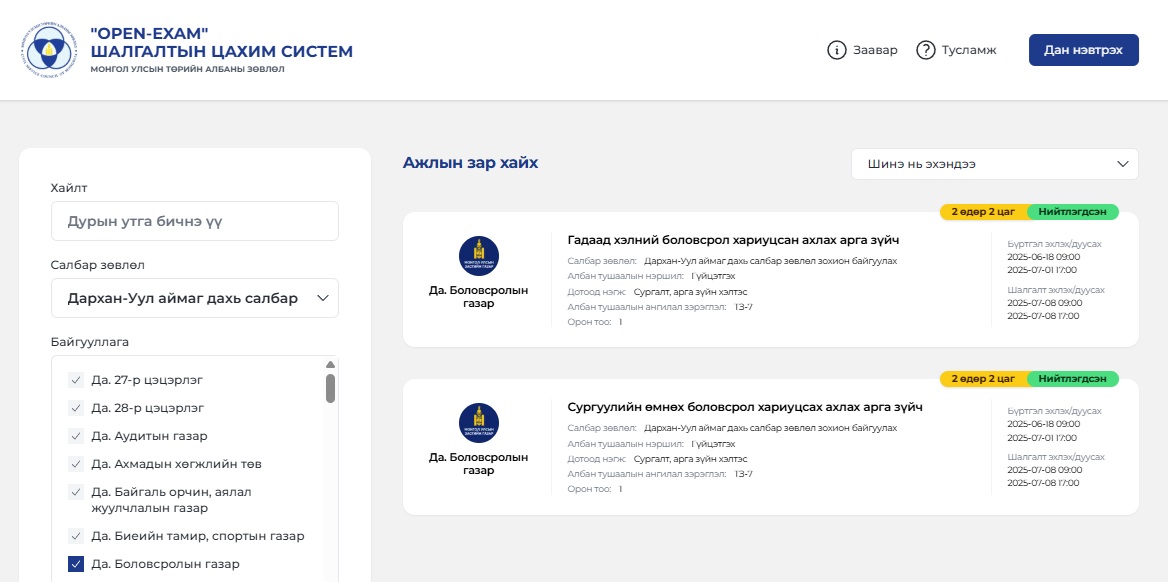This screenshot has height=582, width=1168.
Task: Open the Гадаад хэлний боловсрол хариуцсан job title
Action: point(733,240)
